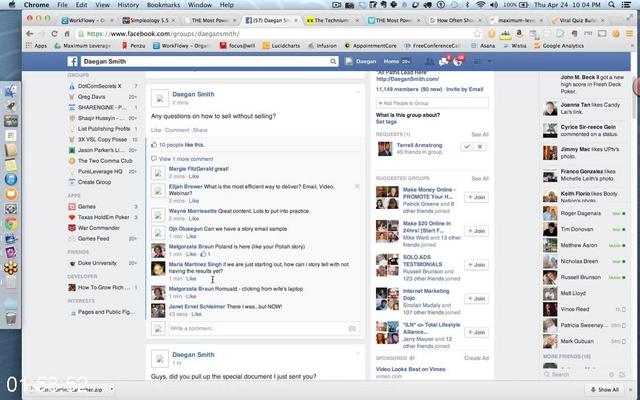Click Spotlight search in menu bar
This screenshot has height=400, width=640.
click(x=611, y=5)
